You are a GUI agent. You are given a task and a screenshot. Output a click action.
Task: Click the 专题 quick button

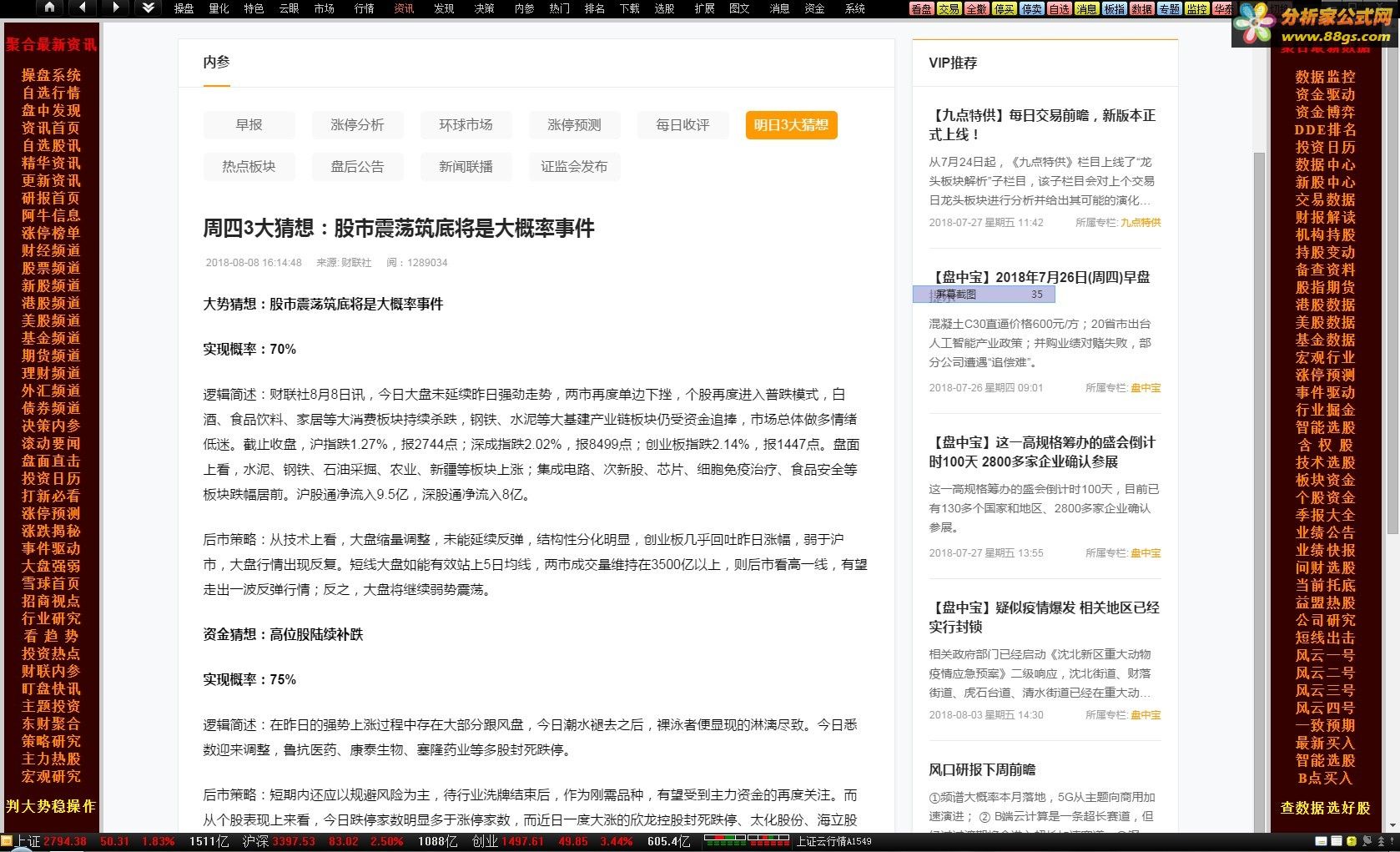1169,8
